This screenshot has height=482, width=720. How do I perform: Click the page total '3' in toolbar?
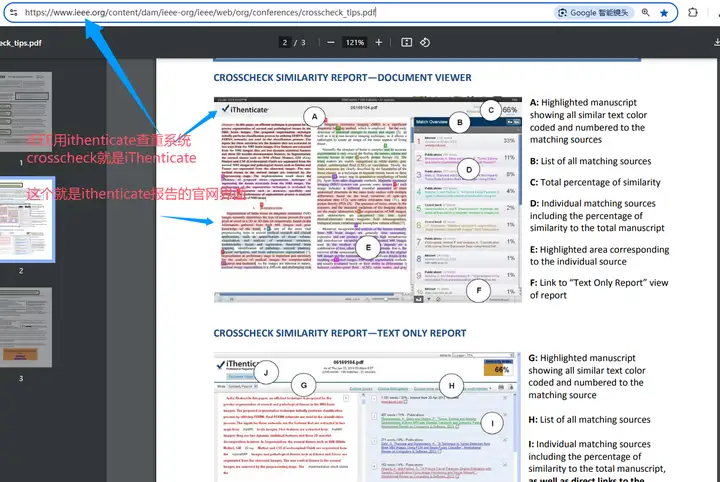(x=303, y=43)
